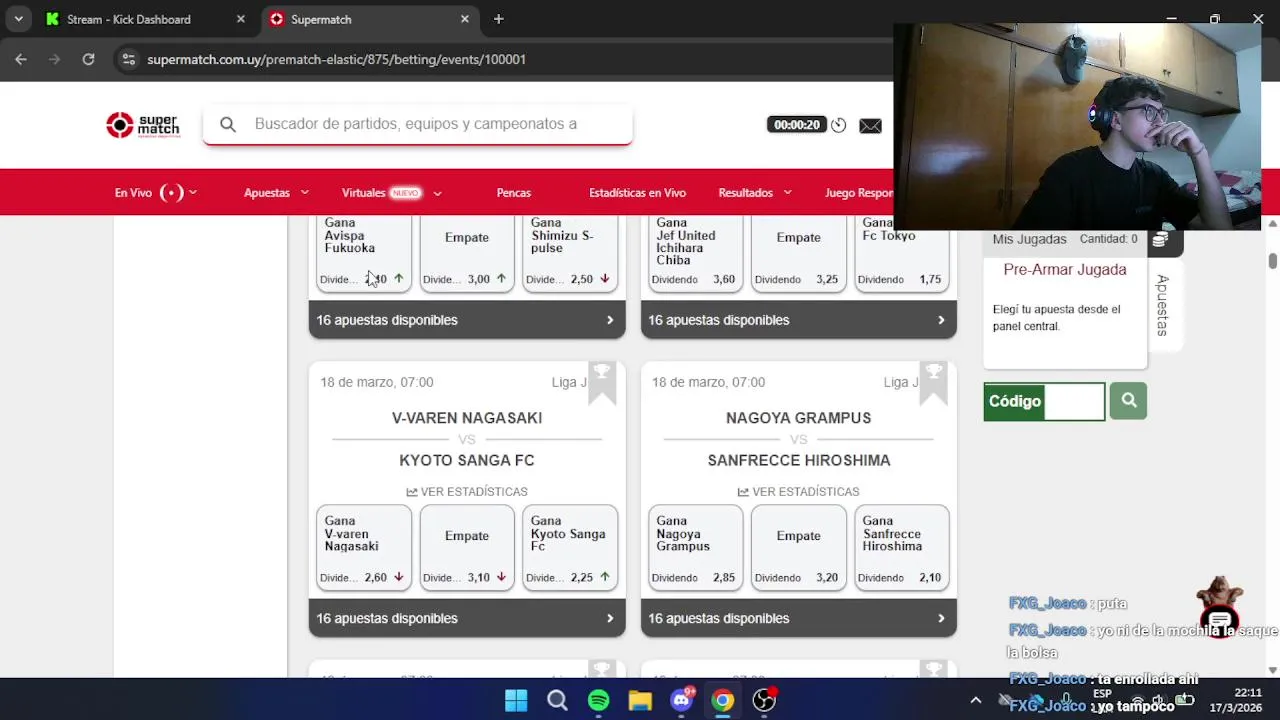The image size is (1280, 720).
Task: Click the page vertical scrollbar thumb
Action: pos(1273,260)
